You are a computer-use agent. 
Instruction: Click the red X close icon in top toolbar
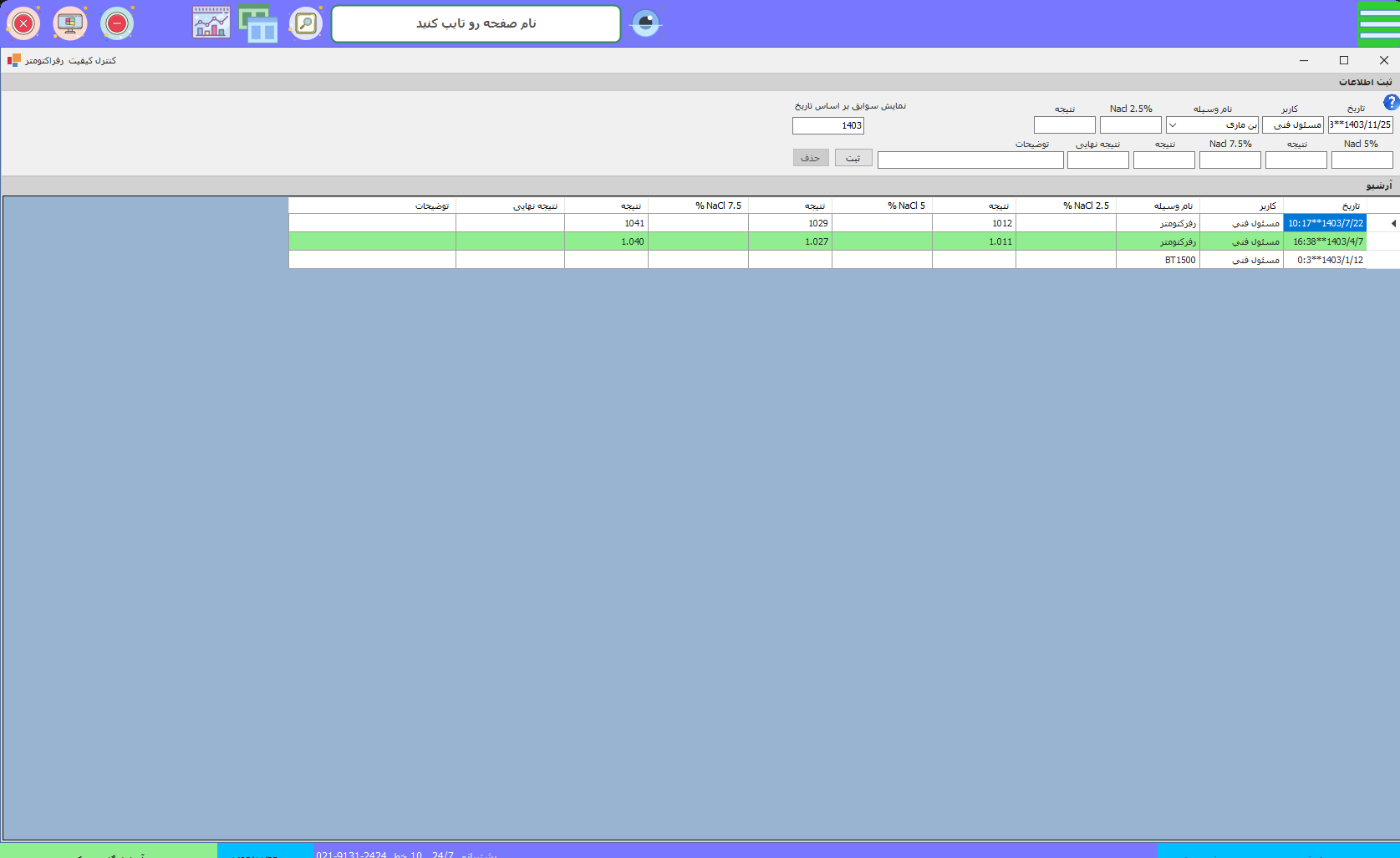(x=23, y=23)
